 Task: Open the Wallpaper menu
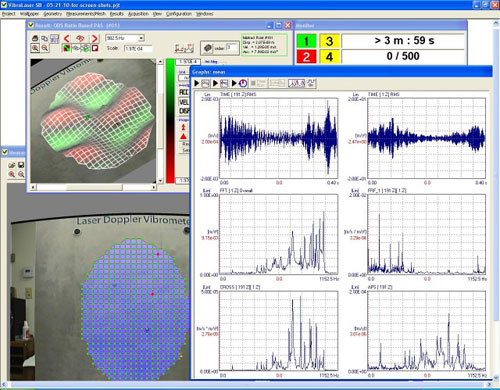[29, 14]
